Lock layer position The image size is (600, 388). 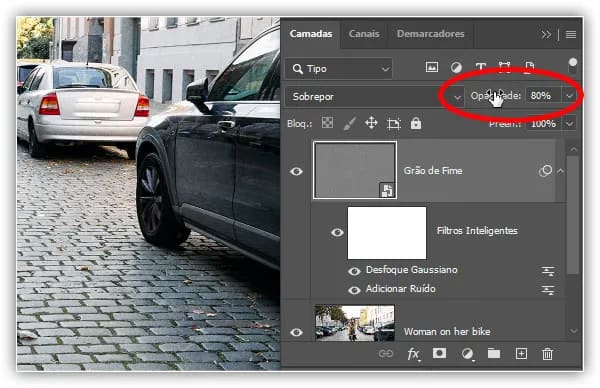[x=371, y=123]
